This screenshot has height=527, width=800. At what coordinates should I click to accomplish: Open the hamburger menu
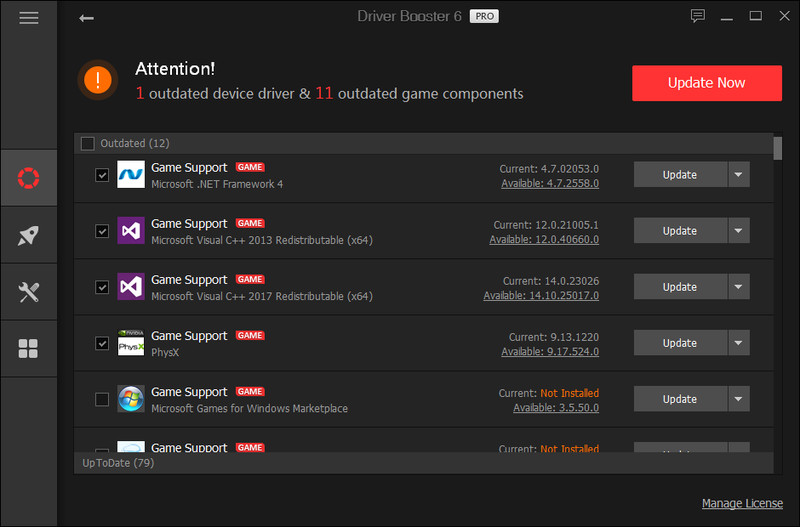(29, 18)
